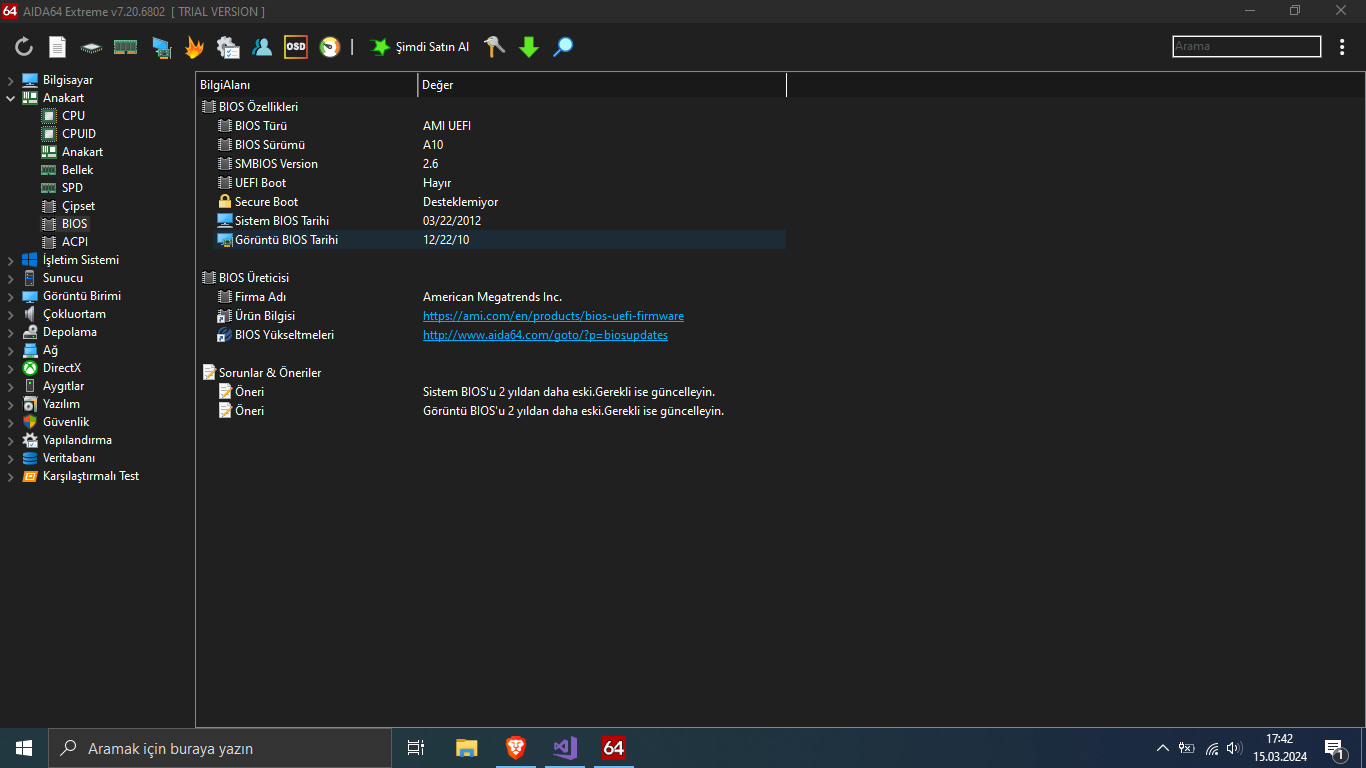Open the aida64.com biosupdates link
Screen dimensions: 1366x768
[545, 335]
